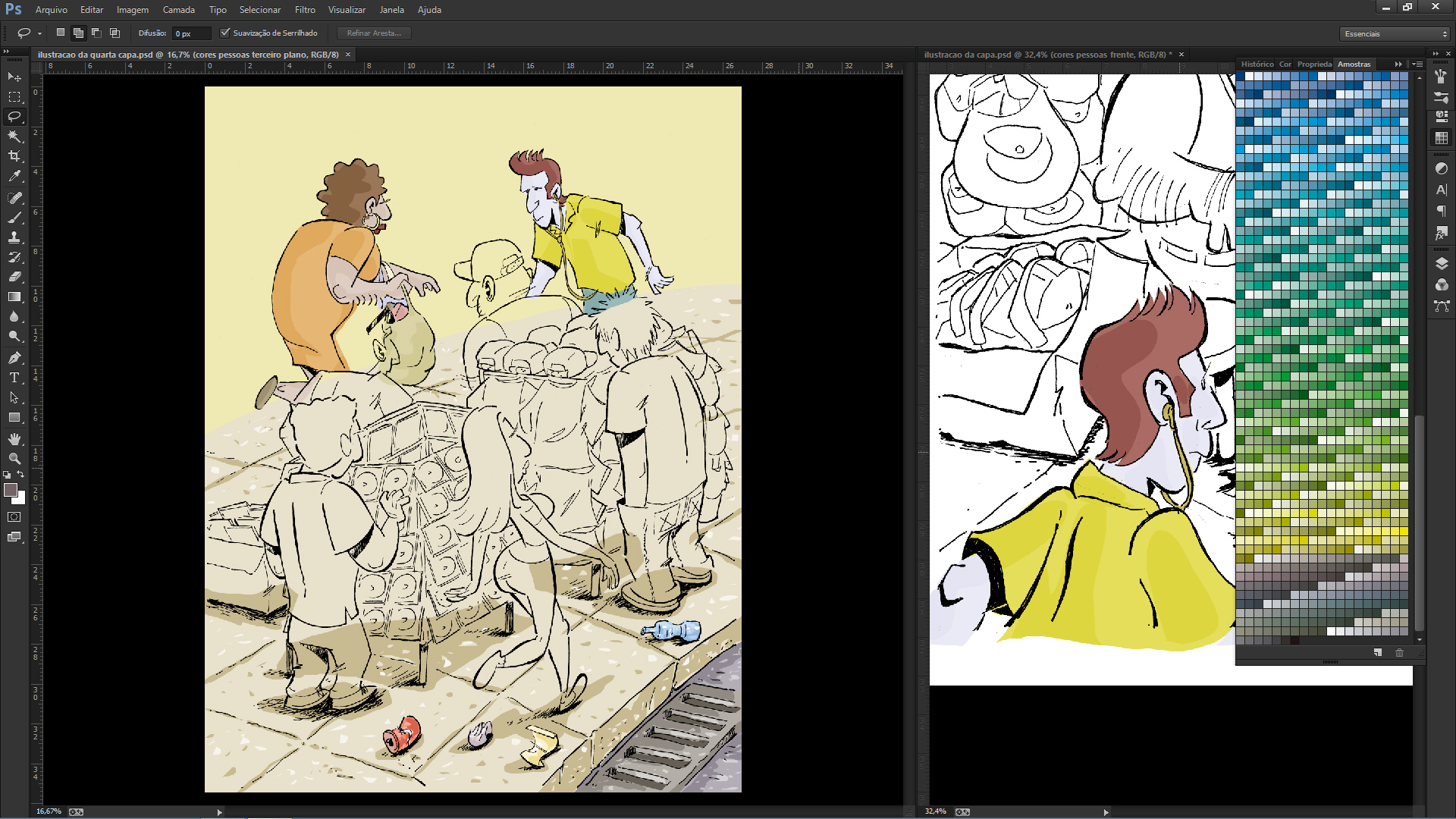The width and height of the screenshot is (1456, 819).
Task: Open the Amostras panel options menu
Action: (1418, 64)
